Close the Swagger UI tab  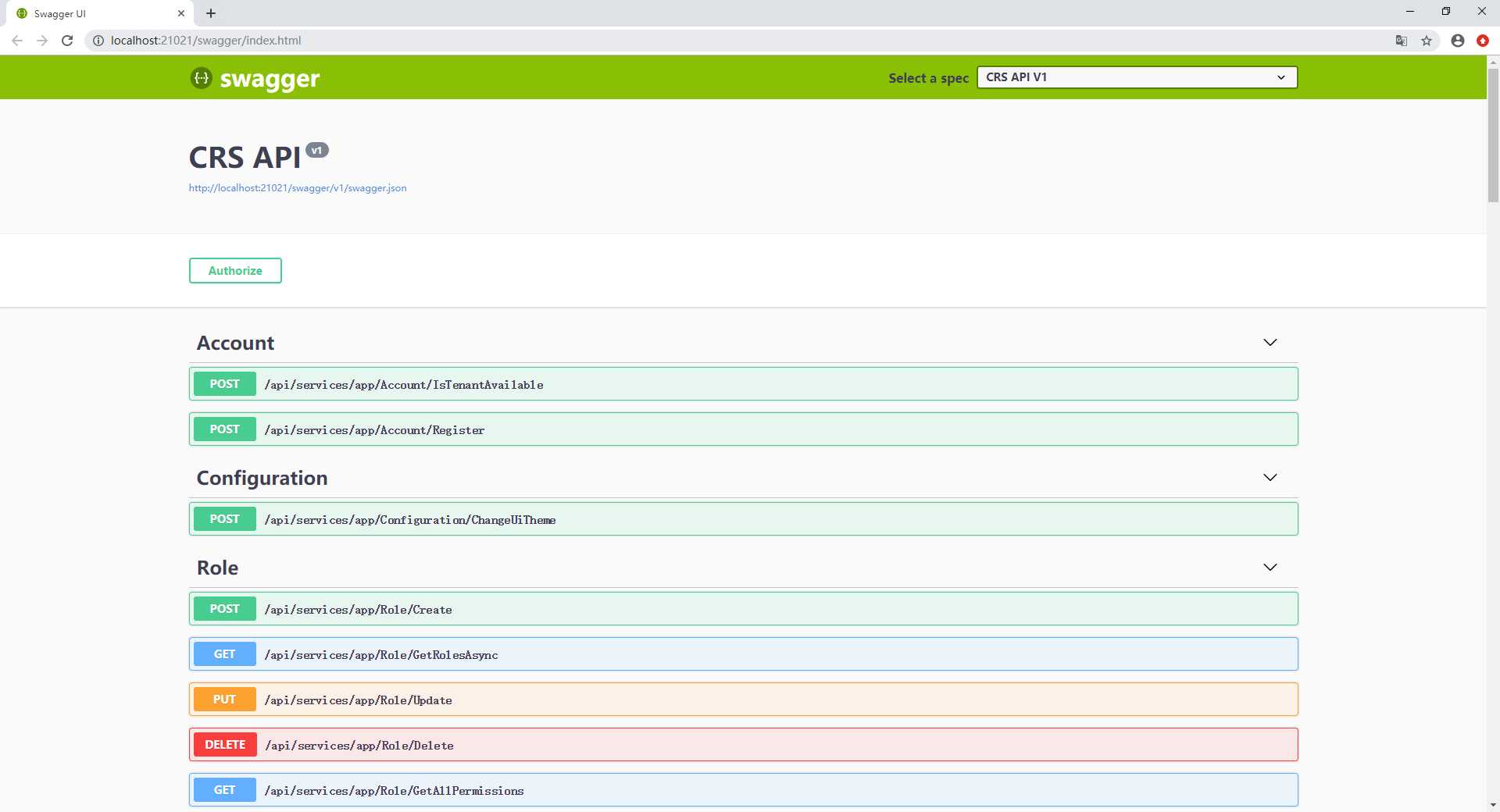point(181,13)
